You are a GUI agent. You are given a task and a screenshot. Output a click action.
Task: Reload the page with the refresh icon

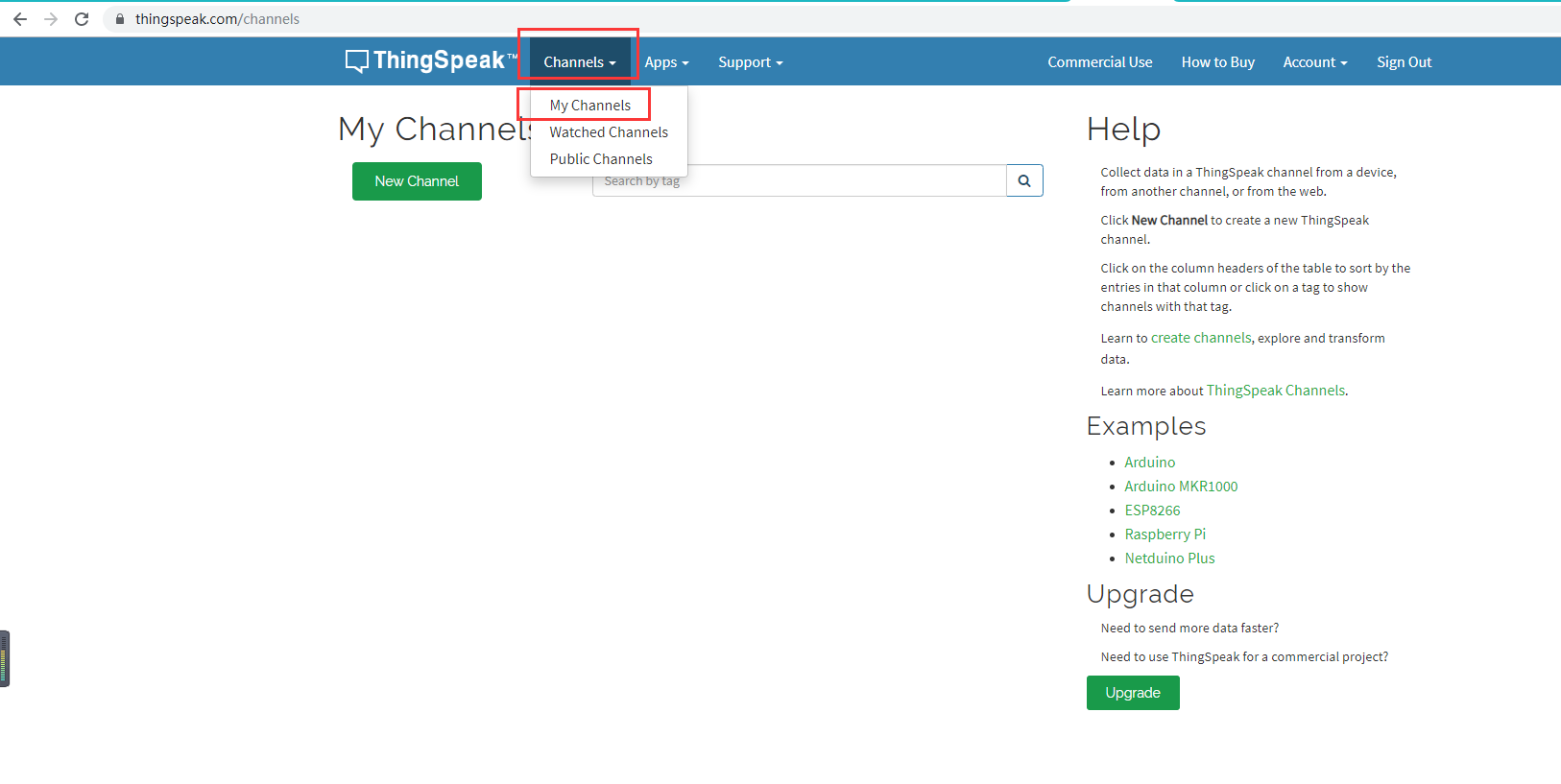pyautogui.click(x=82, y=19)
